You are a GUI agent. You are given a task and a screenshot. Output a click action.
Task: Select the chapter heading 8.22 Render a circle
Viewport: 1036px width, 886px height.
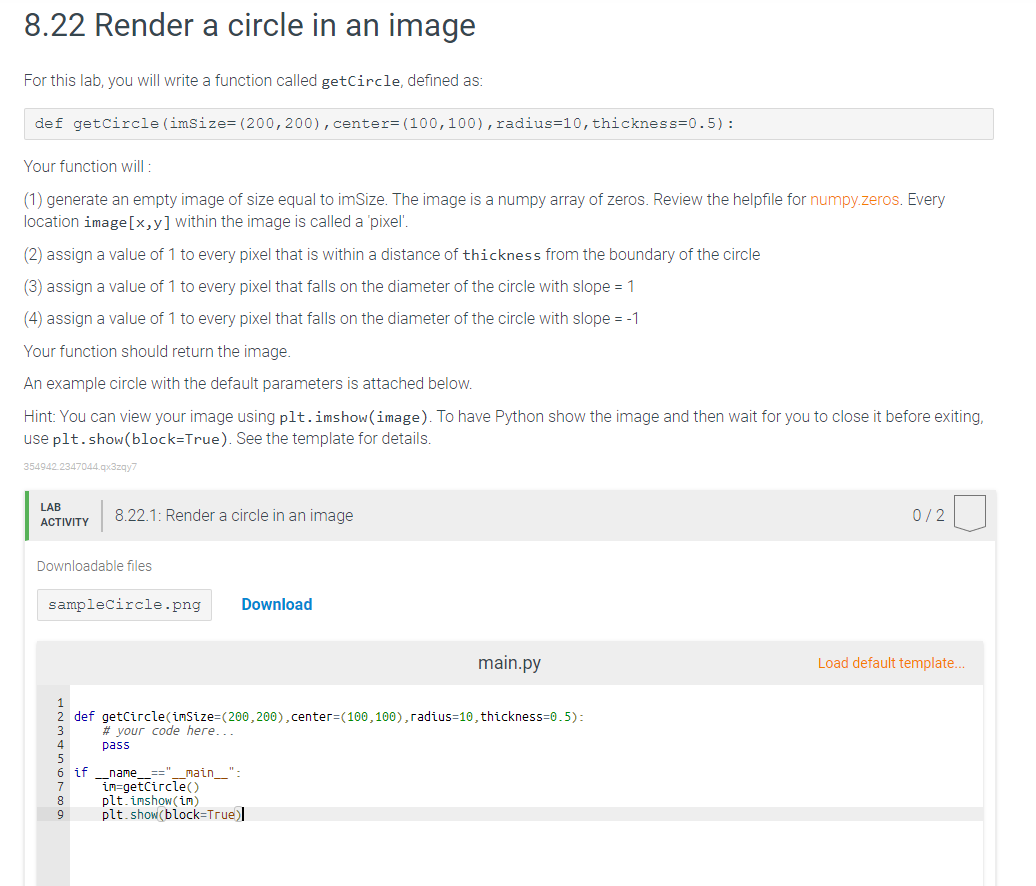pyautogui.click(x=248, y=26)
